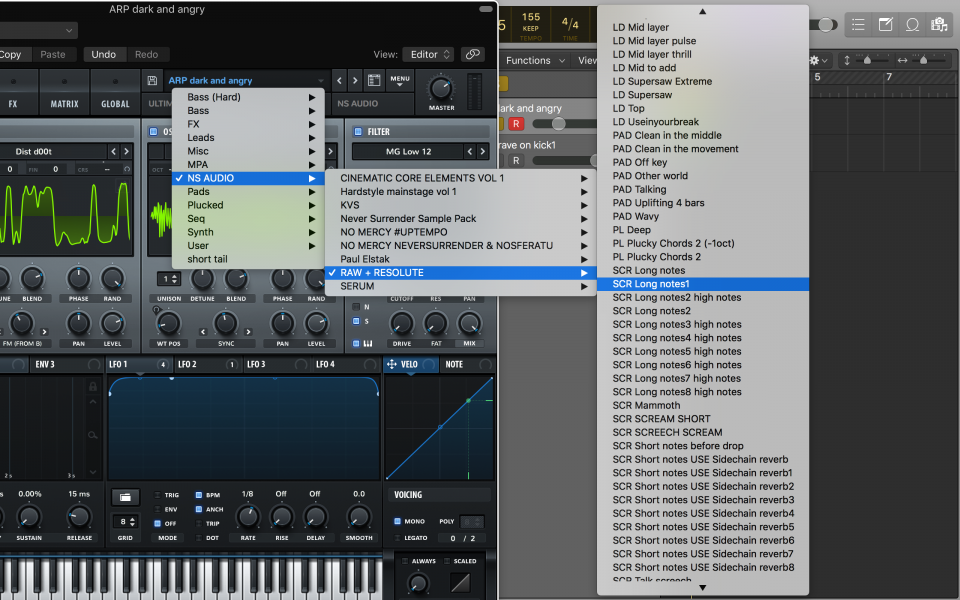The width and height of the screenshot is (960, 600).
Task: Click the envelope zoom magnifier icon
Action: pos(92,435)
